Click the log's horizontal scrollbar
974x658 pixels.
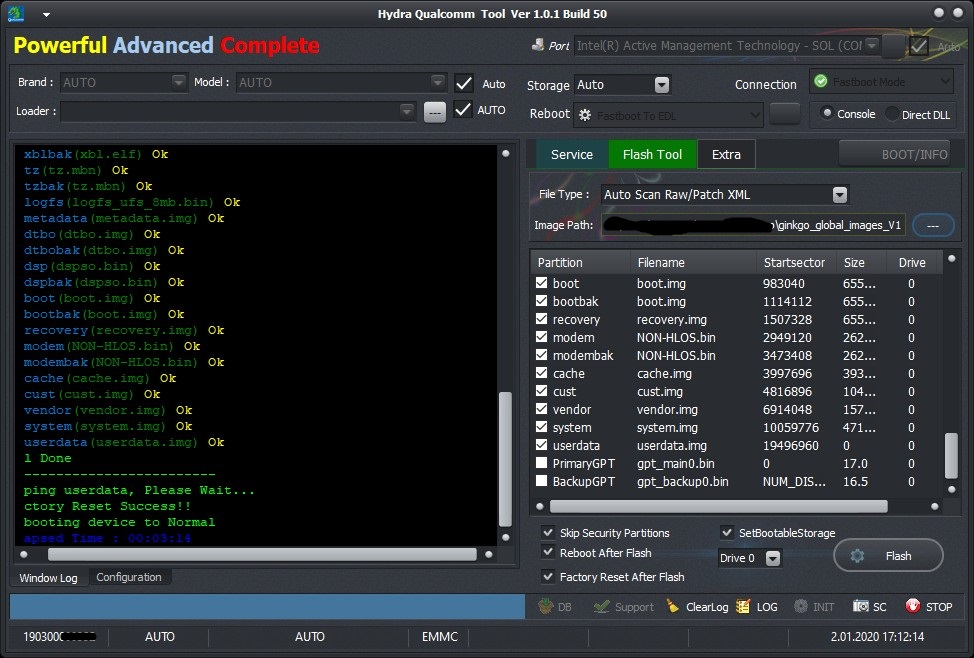point(262,554)
